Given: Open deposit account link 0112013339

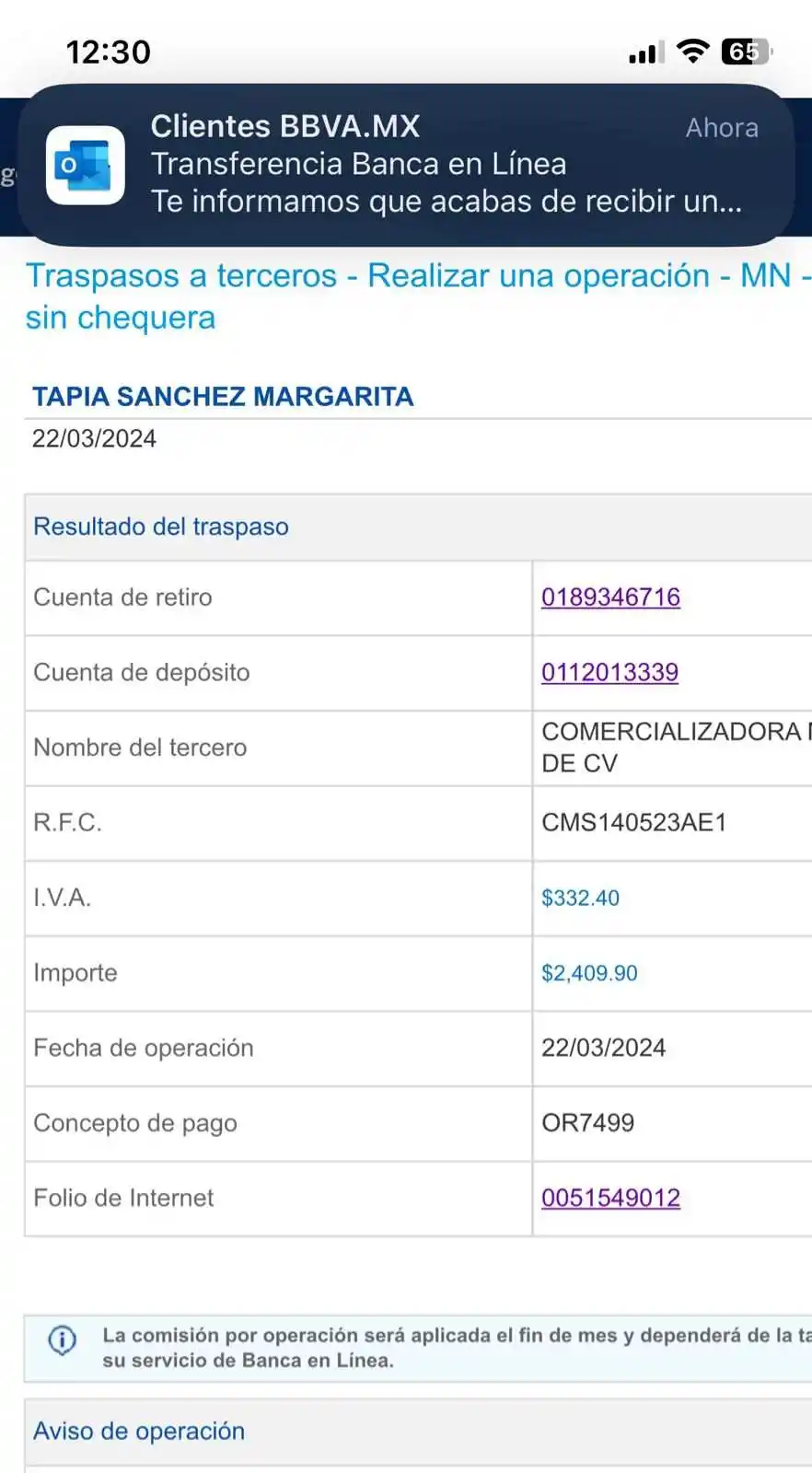Looking at the screenshot, I should click(x=609, y=673).
